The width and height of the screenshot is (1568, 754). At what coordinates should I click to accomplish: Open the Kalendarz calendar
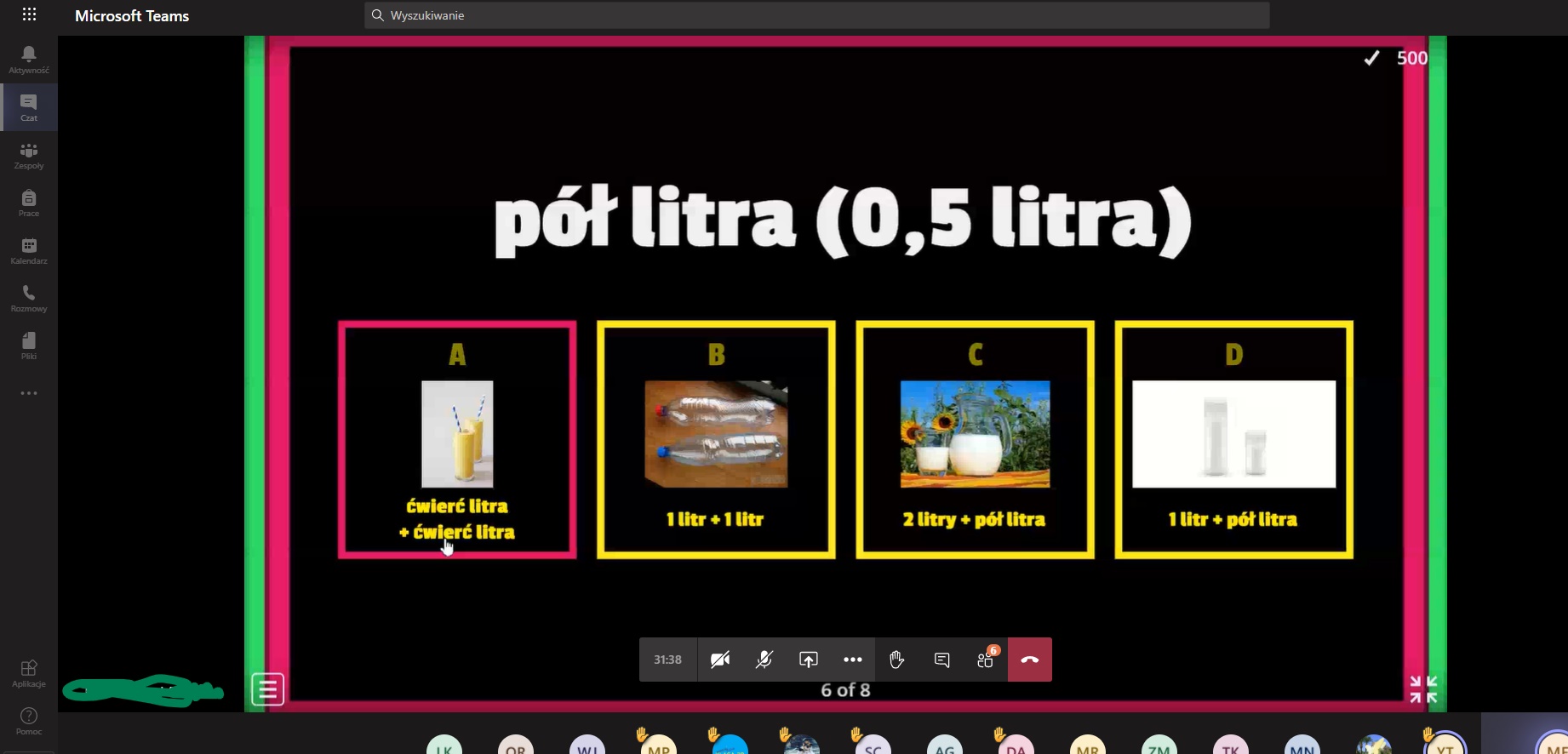point(29,250)
